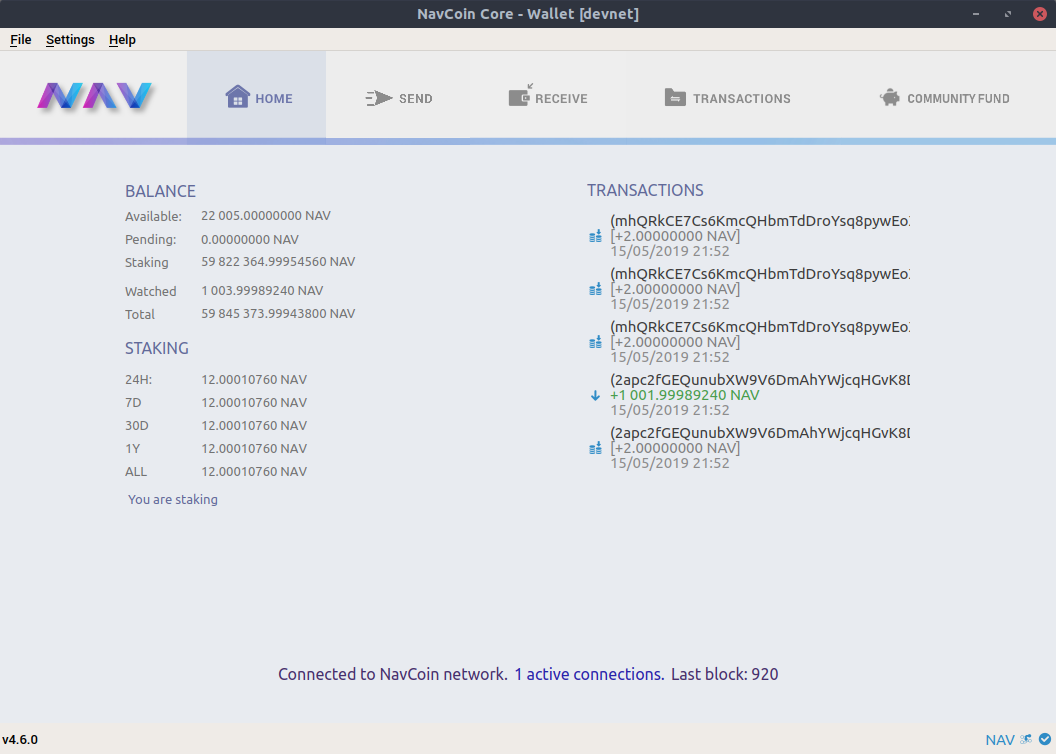Click the "Available:" label
This screenshot has height=754, width=1056.
154,217
